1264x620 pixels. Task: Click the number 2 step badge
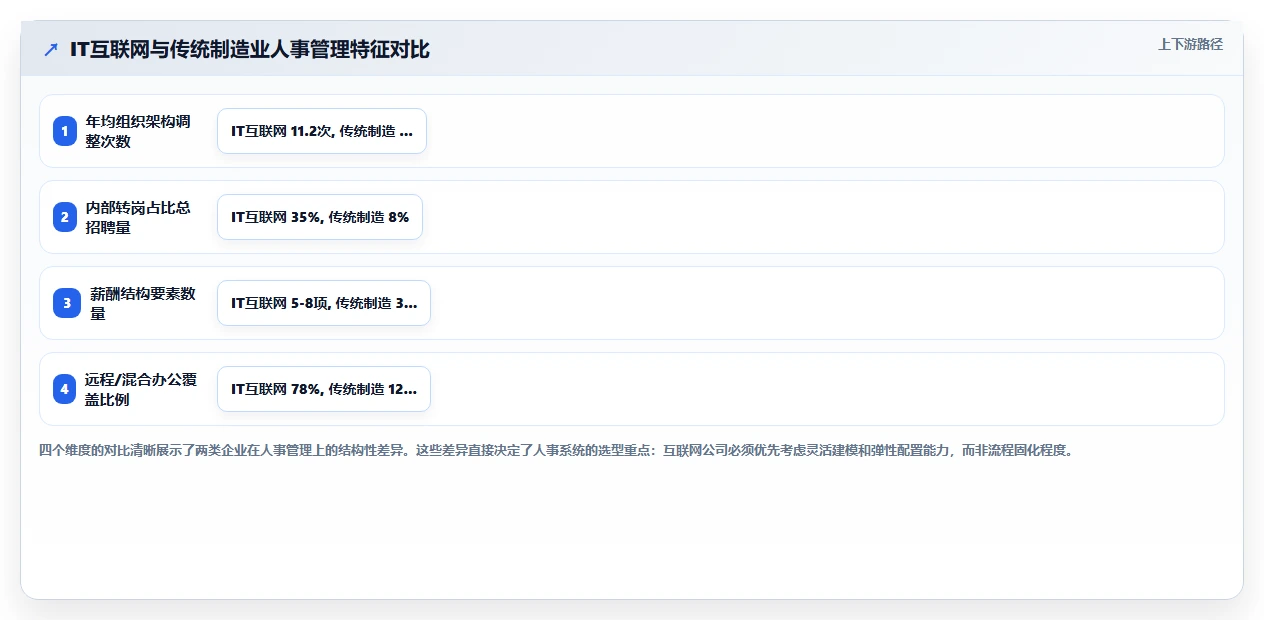click(x=65, y=217)
